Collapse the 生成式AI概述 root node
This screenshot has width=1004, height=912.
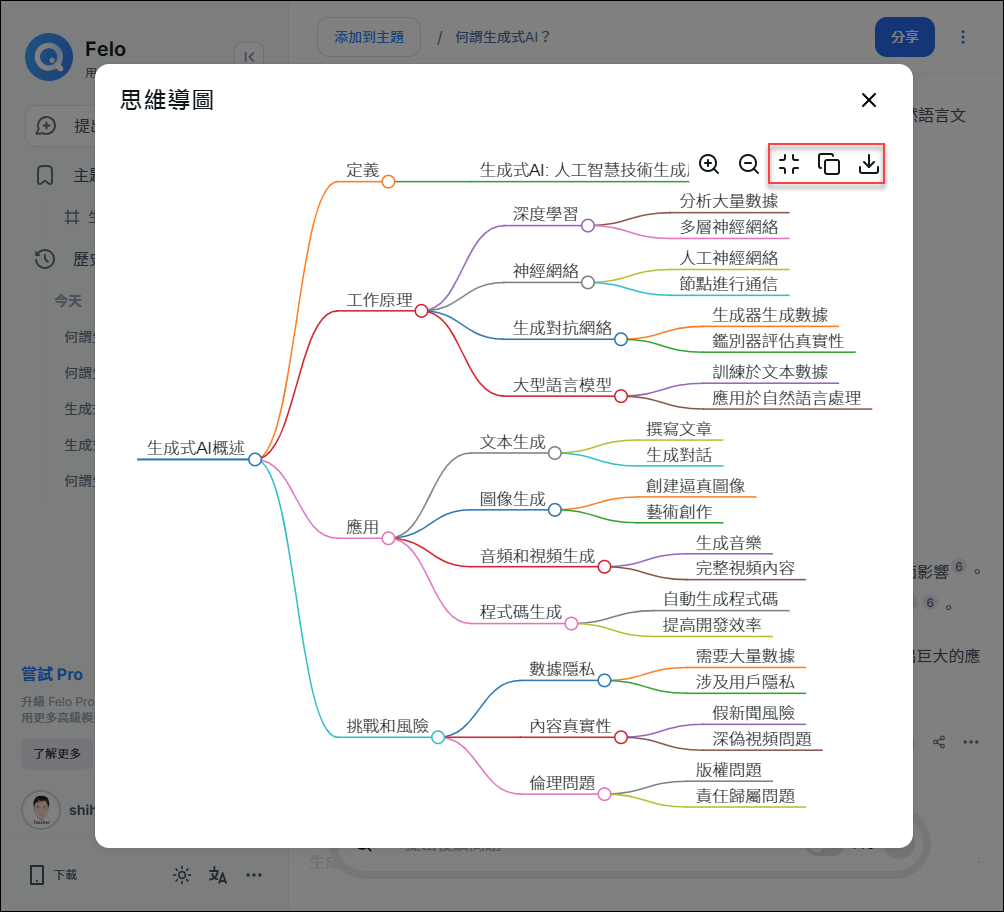coord(255,459)
